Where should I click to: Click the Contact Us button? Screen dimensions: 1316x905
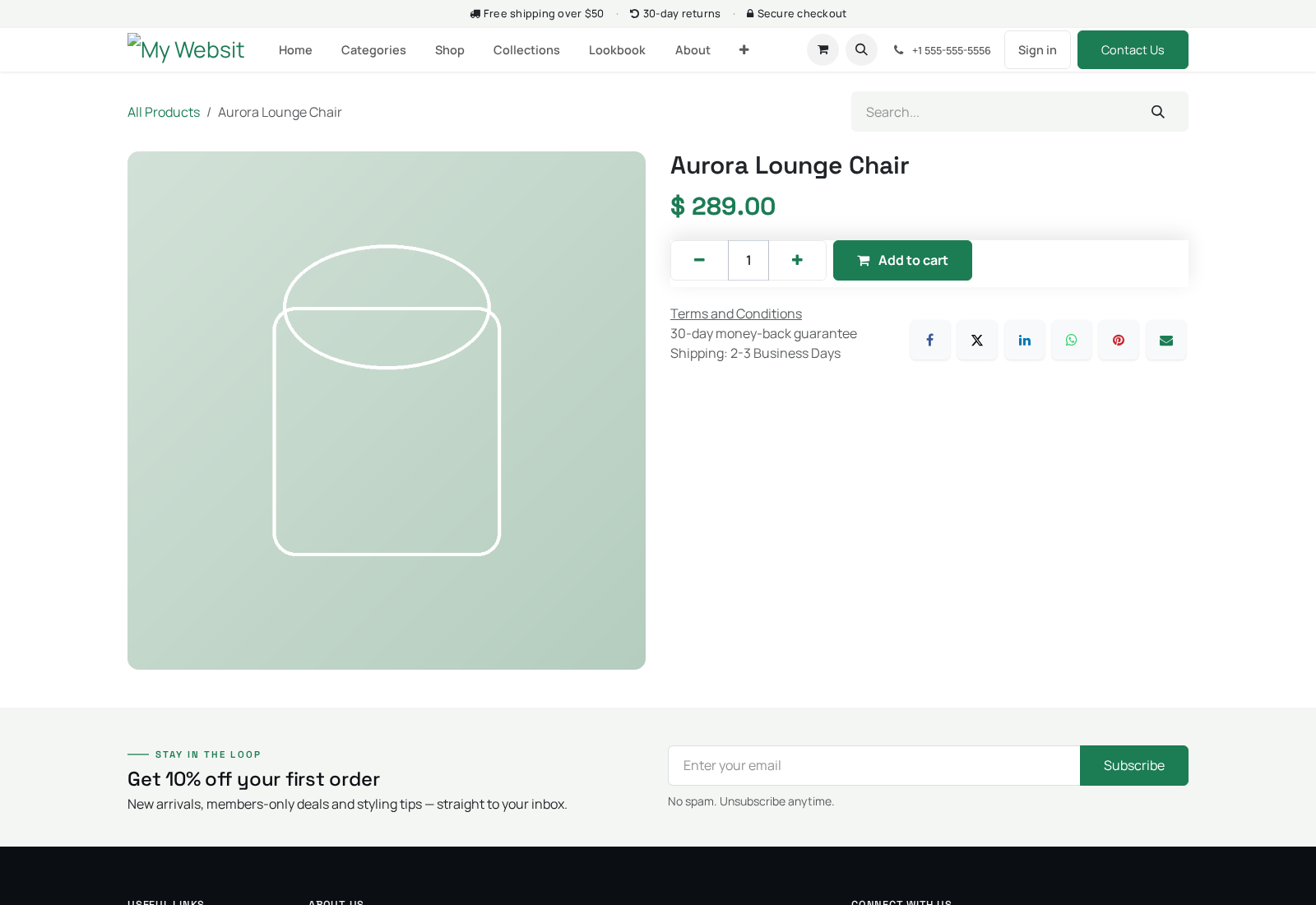[1133, 50]
